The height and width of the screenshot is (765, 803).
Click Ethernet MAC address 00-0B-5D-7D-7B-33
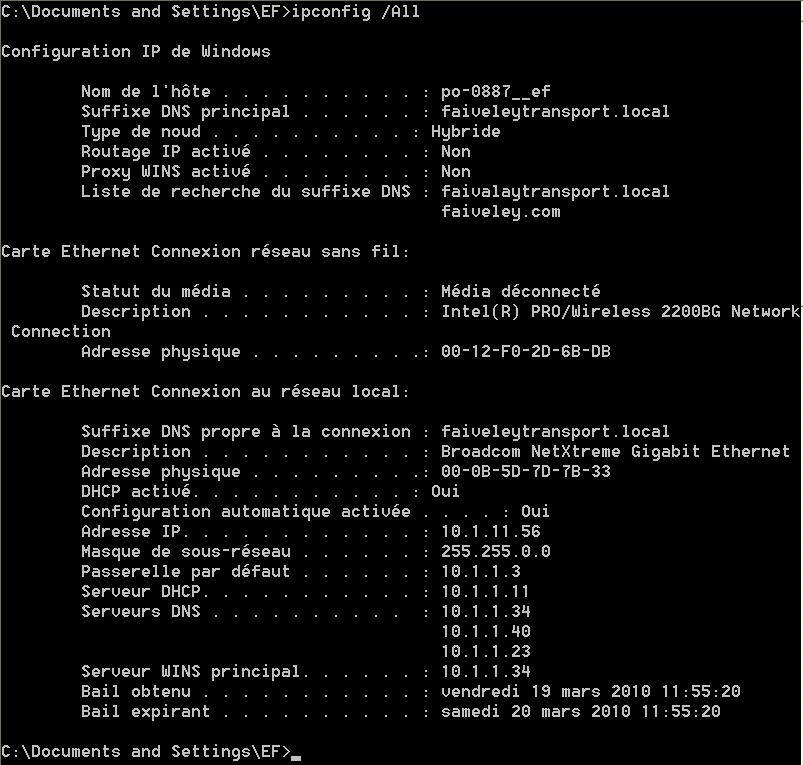tap(526, 472)
